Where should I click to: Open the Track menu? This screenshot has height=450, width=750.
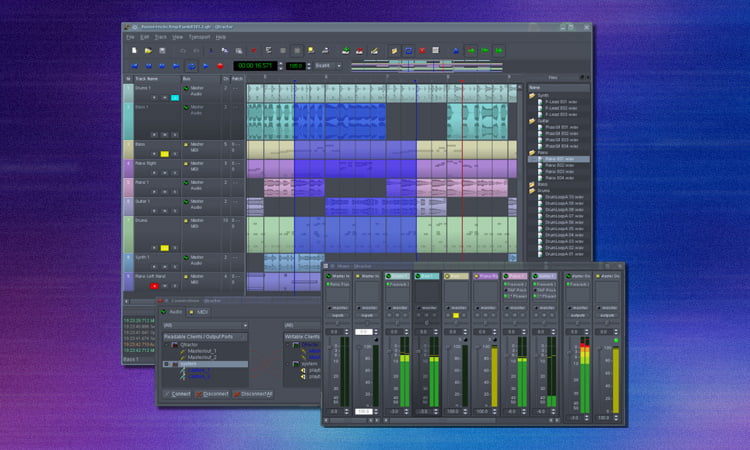pos(160,36)
